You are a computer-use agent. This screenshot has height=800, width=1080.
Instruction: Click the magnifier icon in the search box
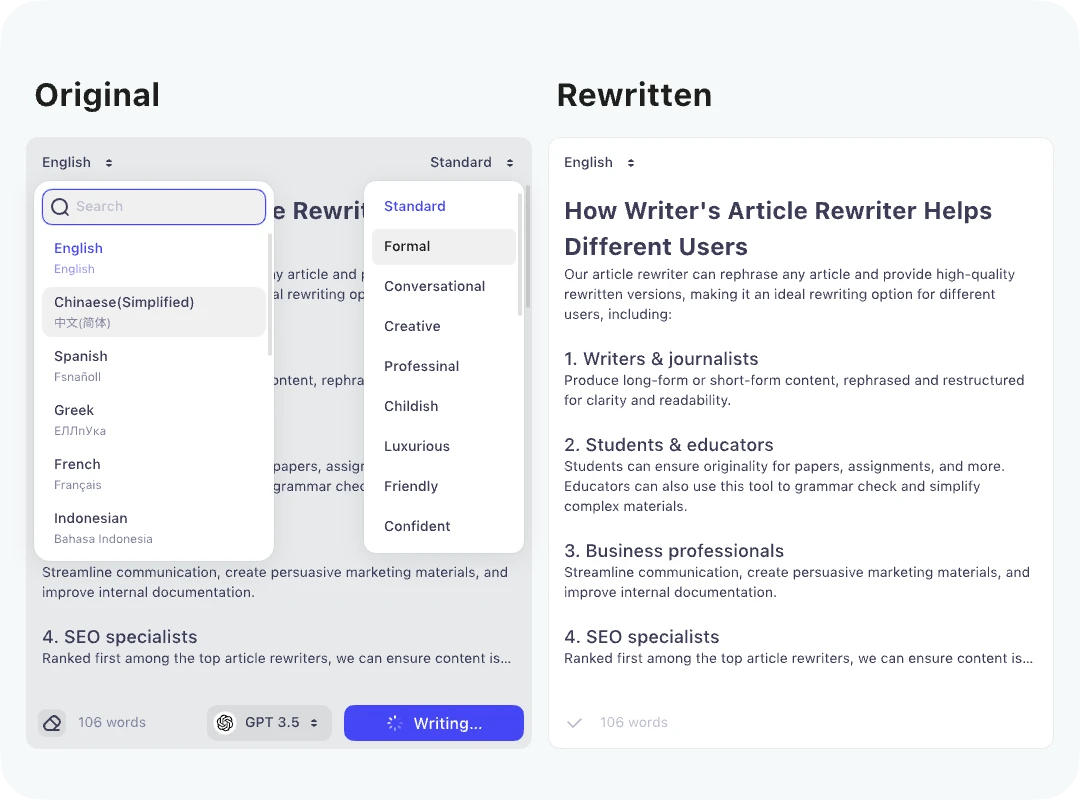click(60, 206)
